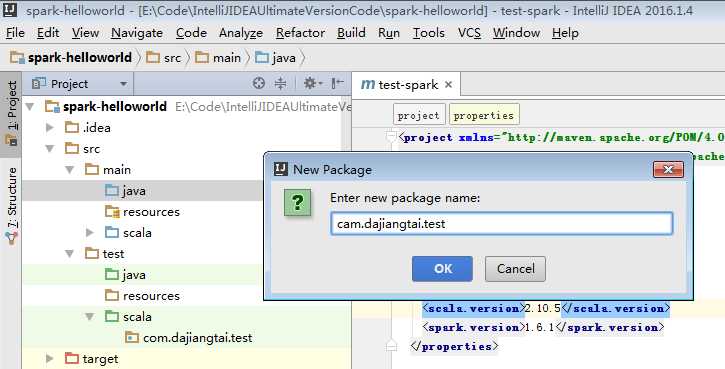The image size is (725, 369).
Task: Open the Run menu
Action: [388, 33]
